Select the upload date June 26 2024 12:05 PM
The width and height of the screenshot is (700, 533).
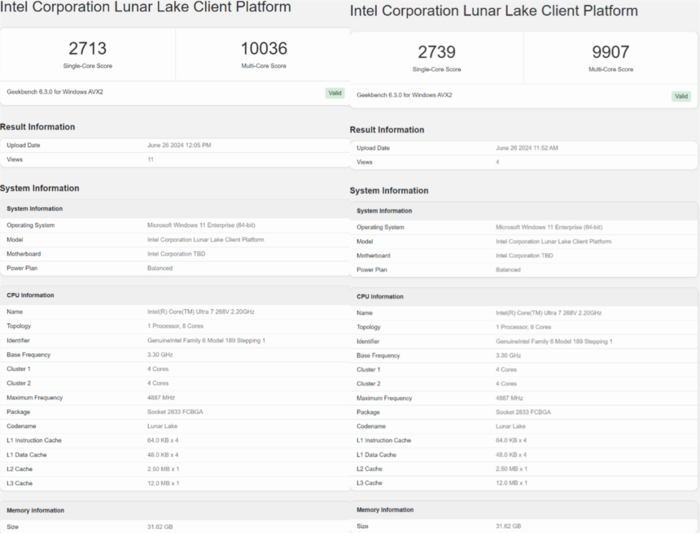click(x=179, y=145)
